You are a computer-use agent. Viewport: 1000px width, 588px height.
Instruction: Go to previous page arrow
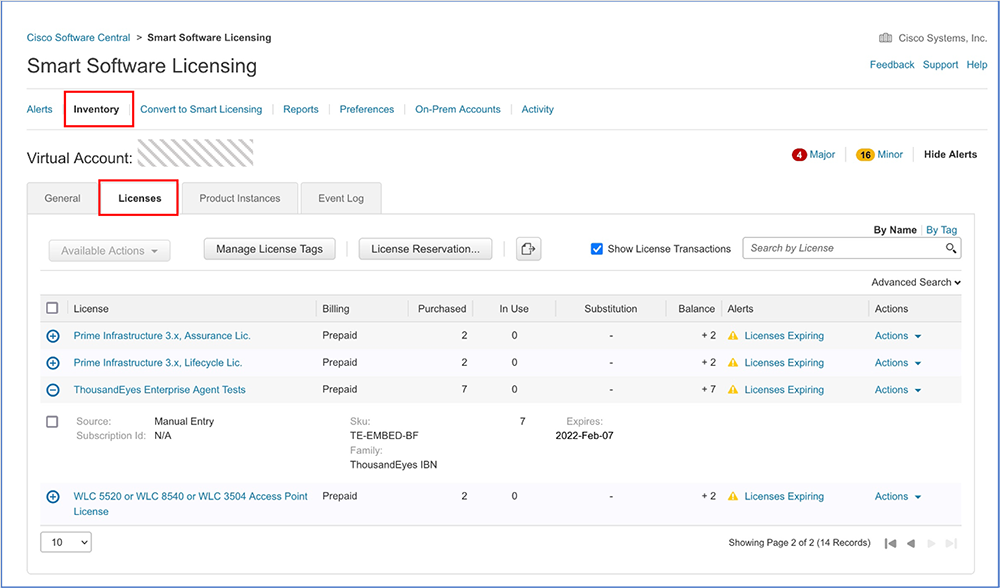(911, 543)
